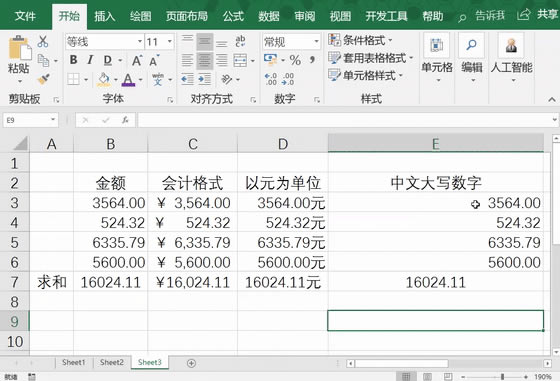
Task: Click the cell borders icon
Action: pyautogui.click(x=73, y=79)
